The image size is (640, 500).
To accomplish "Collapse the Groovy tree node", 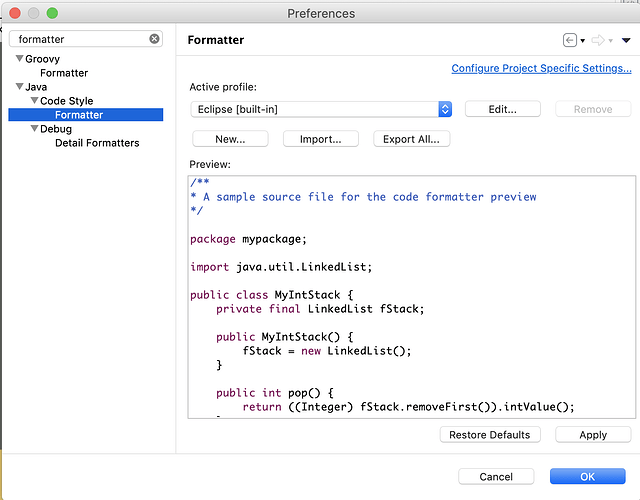I will tap(19, 59).
